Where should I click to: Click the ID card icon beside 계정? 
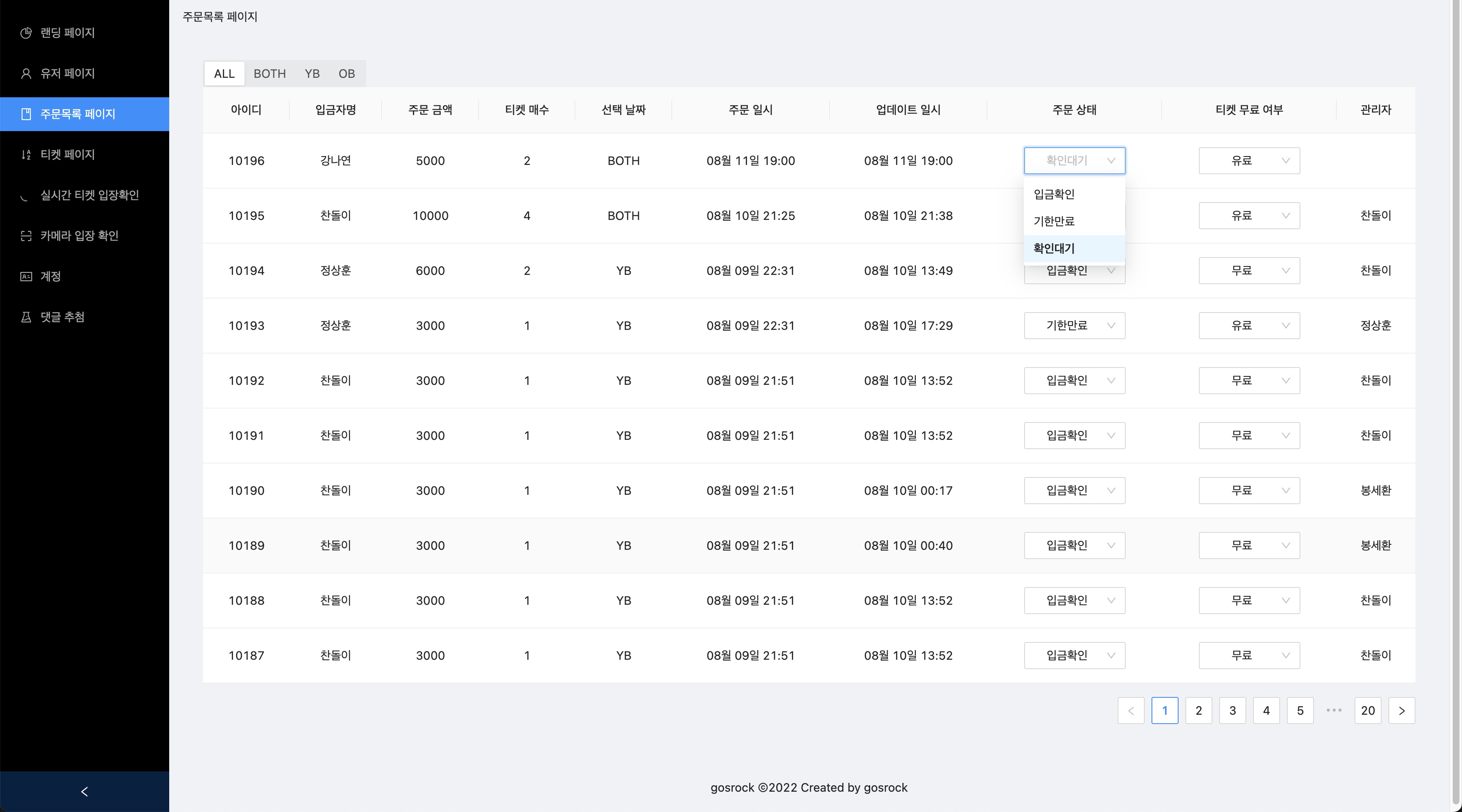tap(26, 276)
